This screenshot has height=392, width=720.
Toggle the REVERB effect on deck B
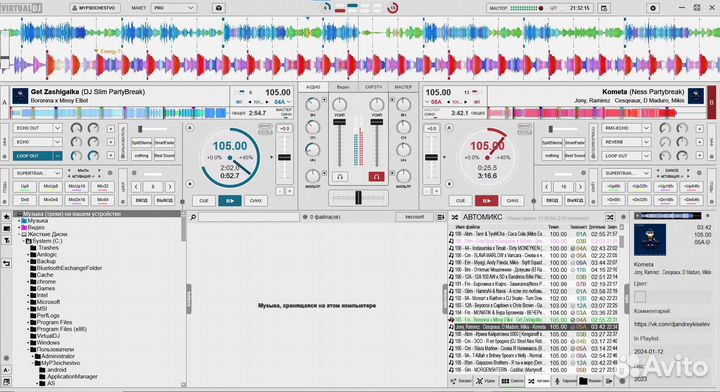(x=621, y=142)
